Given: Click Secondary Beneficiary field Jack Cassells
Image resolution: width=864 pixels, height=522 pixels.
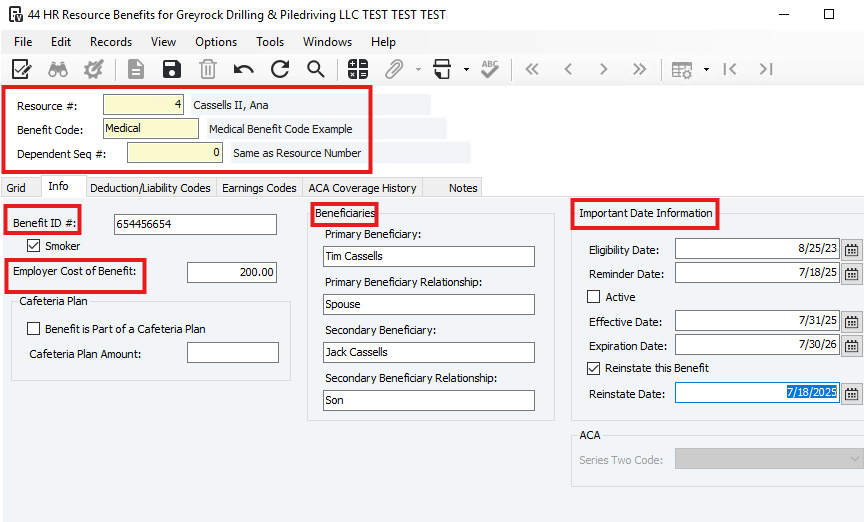Looking at the screenshot, I should pyautogui.click(x=429, y=352).
